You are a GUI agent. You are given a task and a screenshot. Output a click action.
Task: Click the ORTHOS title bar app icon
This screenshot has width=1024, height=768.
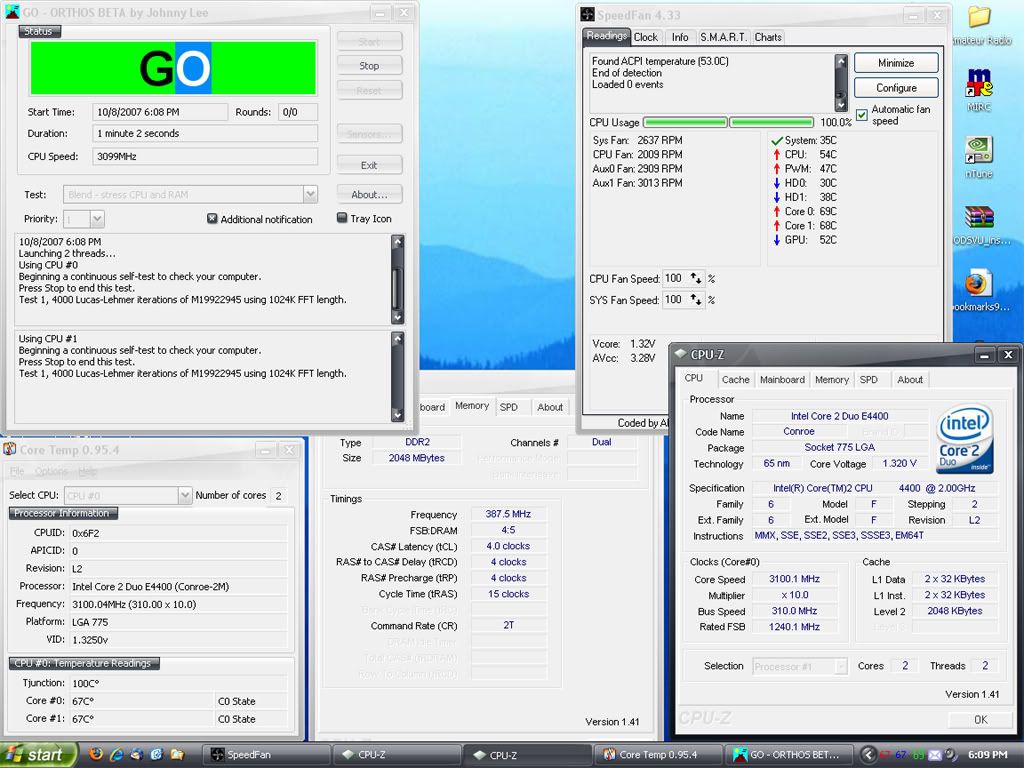12,12
